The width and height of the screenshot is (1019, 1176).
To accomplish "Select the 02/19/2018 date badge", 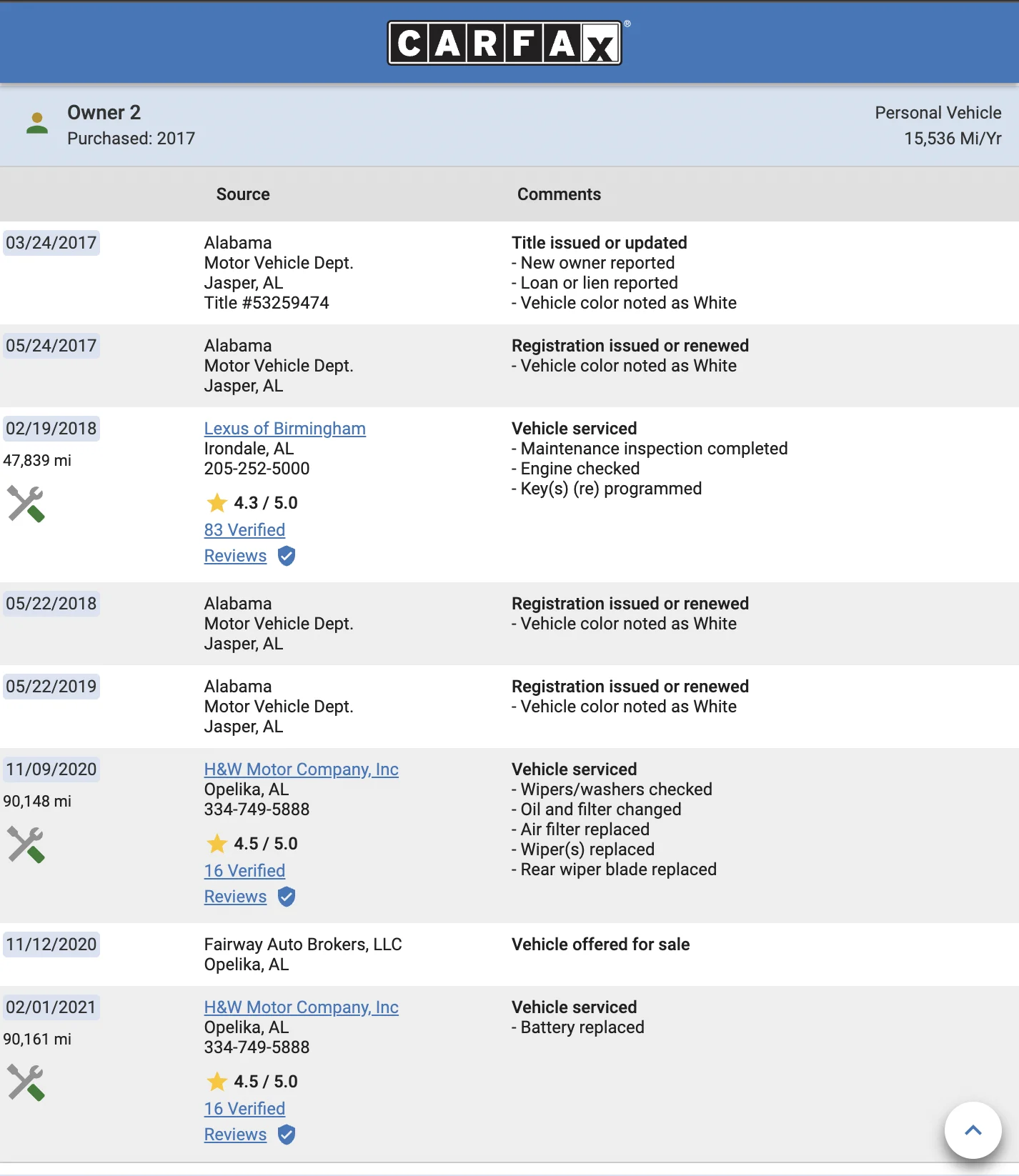I will coord(51,429).
